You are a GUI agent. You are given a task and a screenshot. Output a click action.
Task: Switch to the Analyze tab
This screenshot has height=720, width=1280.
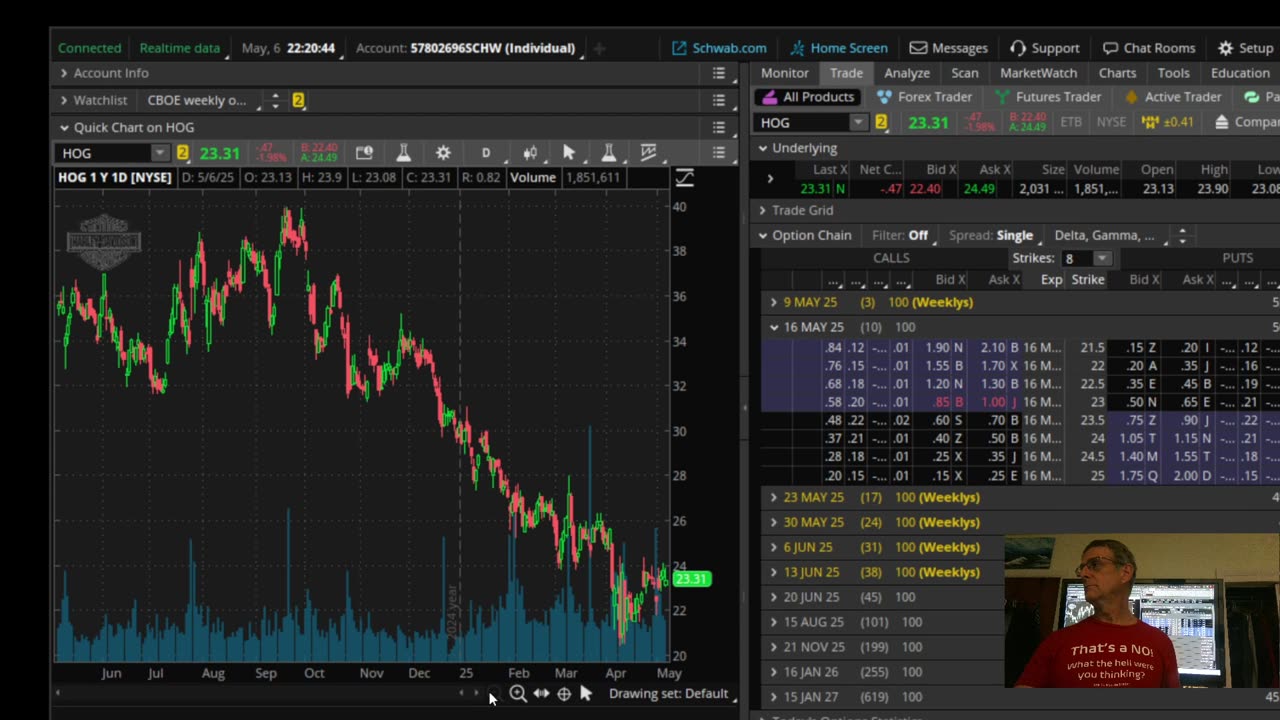coord(907,73)
